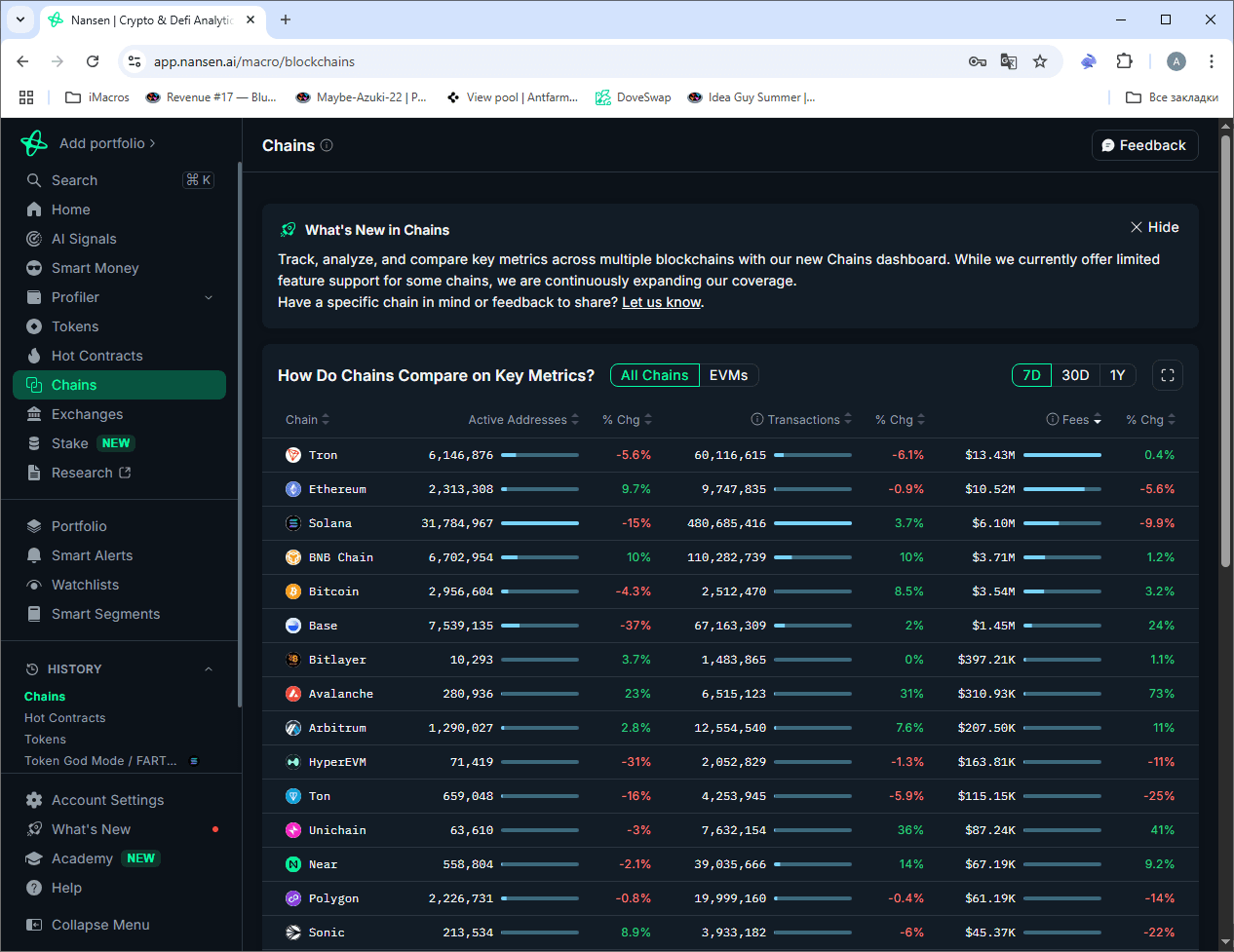Open browser extensions puzzle icon
This screenshot has width=1234, height=952.
coord(1124,61)
